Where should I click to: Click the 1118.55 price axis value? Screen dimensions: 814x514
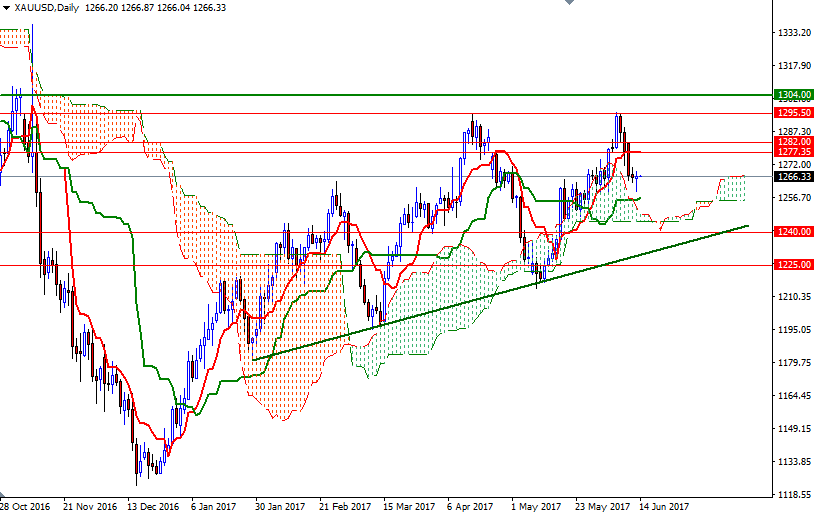(793, 495)
